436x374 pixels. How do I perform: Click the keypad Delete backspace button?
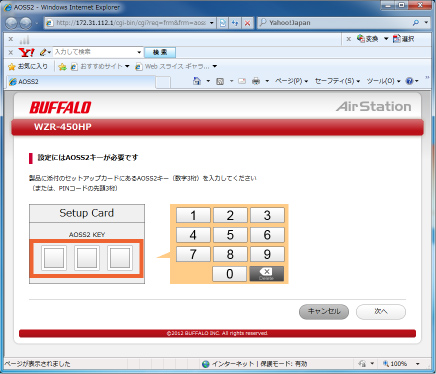pos(267,274)
